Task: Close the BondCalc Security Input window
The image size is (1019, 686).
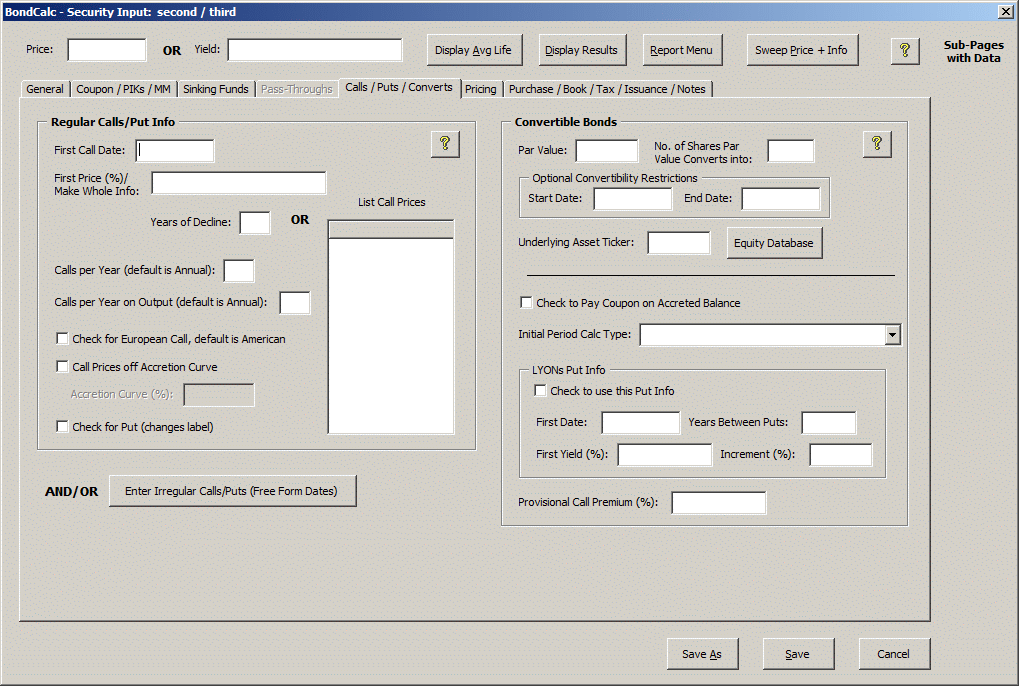Action: (1005, 11)
